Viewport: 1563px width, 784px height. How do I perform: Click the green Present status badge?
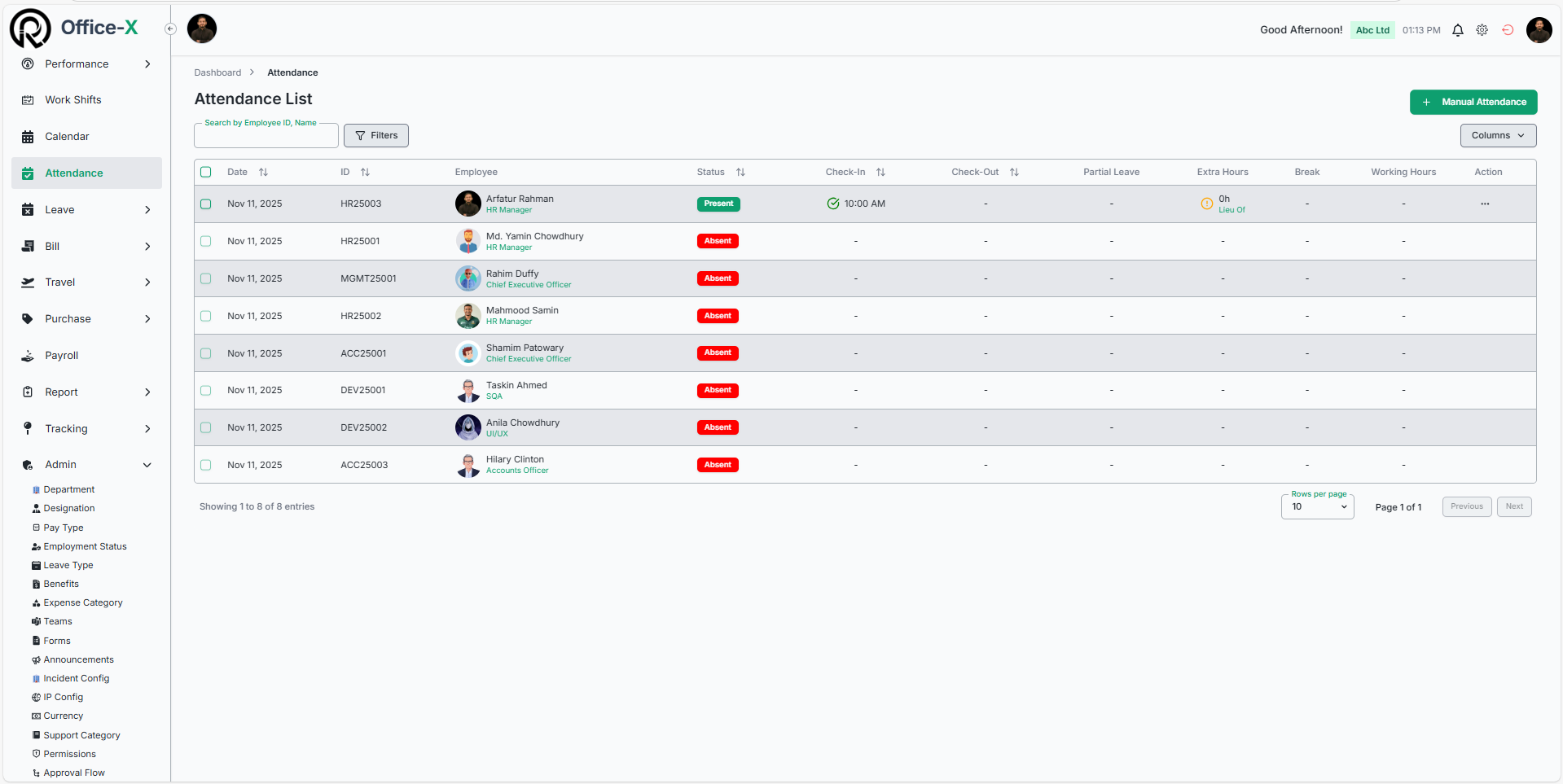coord(718,204)
